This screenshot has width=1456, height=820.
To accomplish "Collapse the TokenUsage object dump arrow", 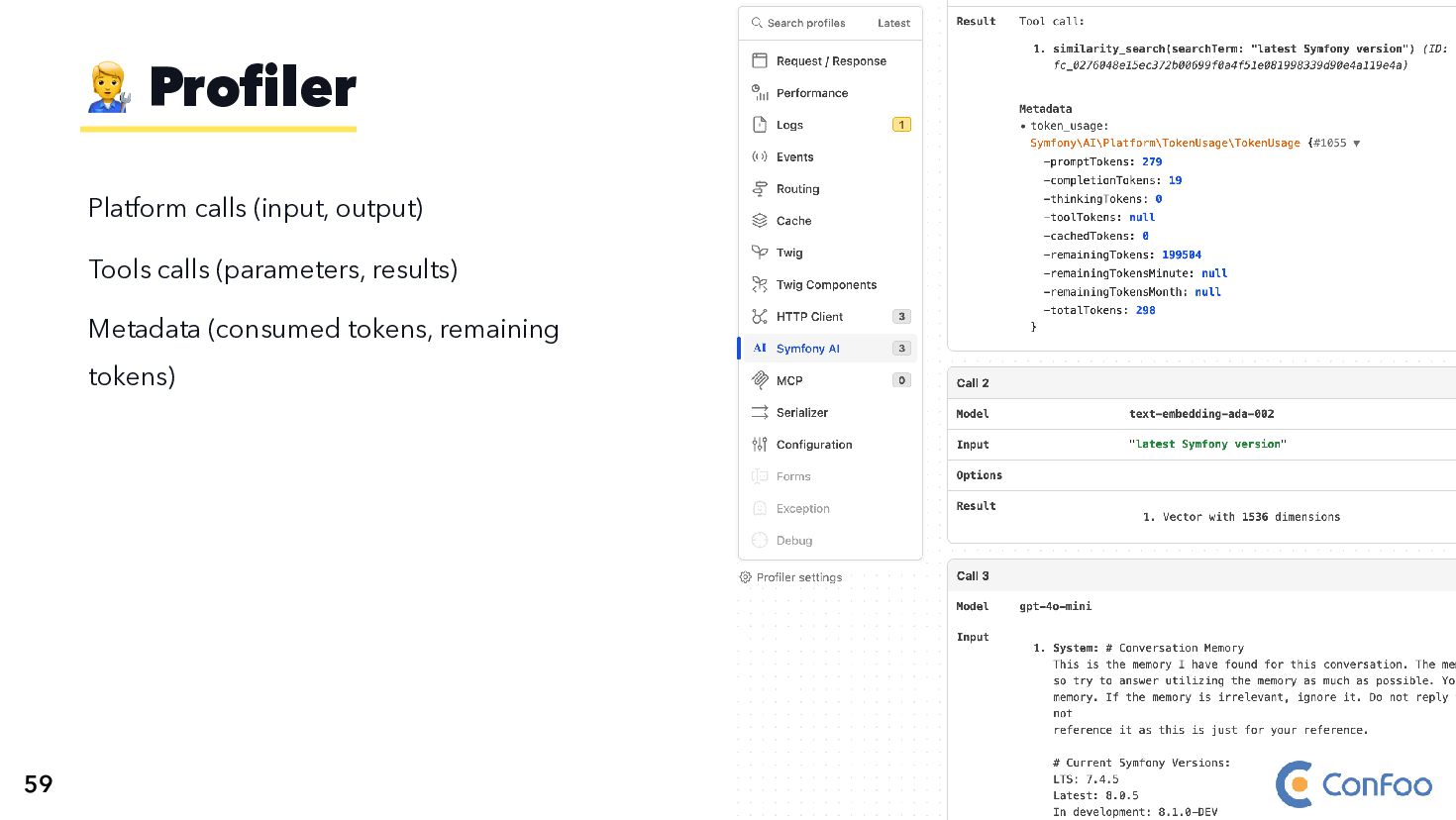I will point(1356,144).
